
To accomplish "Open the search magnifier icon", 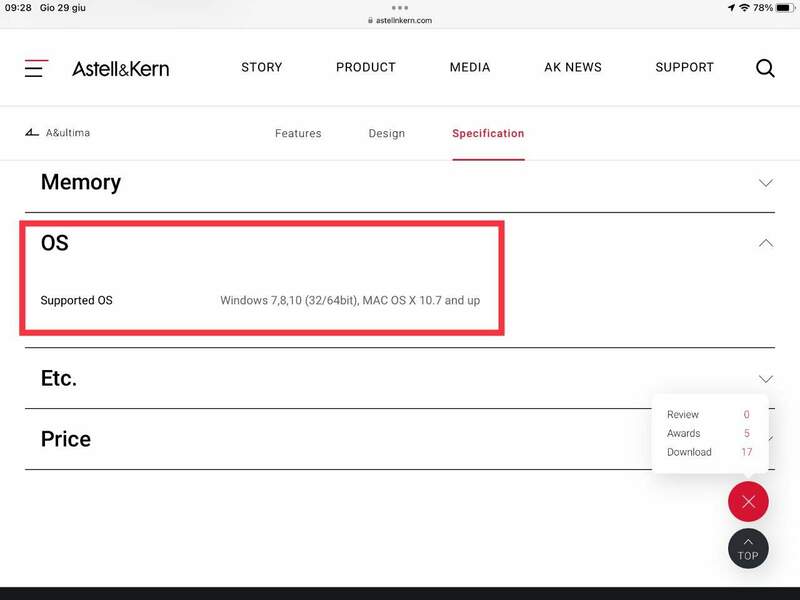I will click(x=765, y=68).
